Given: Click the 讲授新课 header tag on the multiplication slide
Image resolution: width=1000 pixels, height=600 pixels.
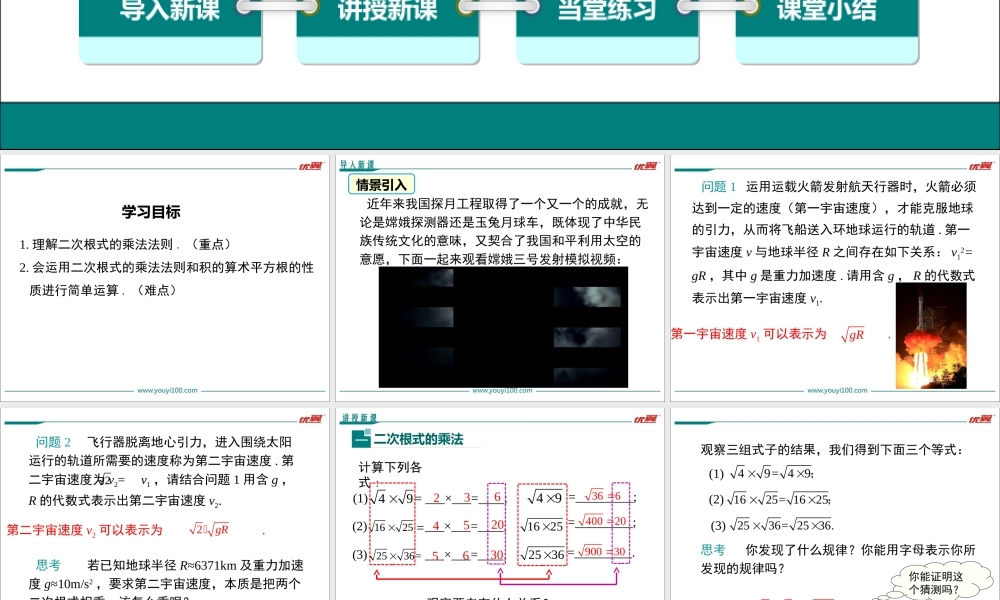Looking at the screenshot, I should coord(358,418).
